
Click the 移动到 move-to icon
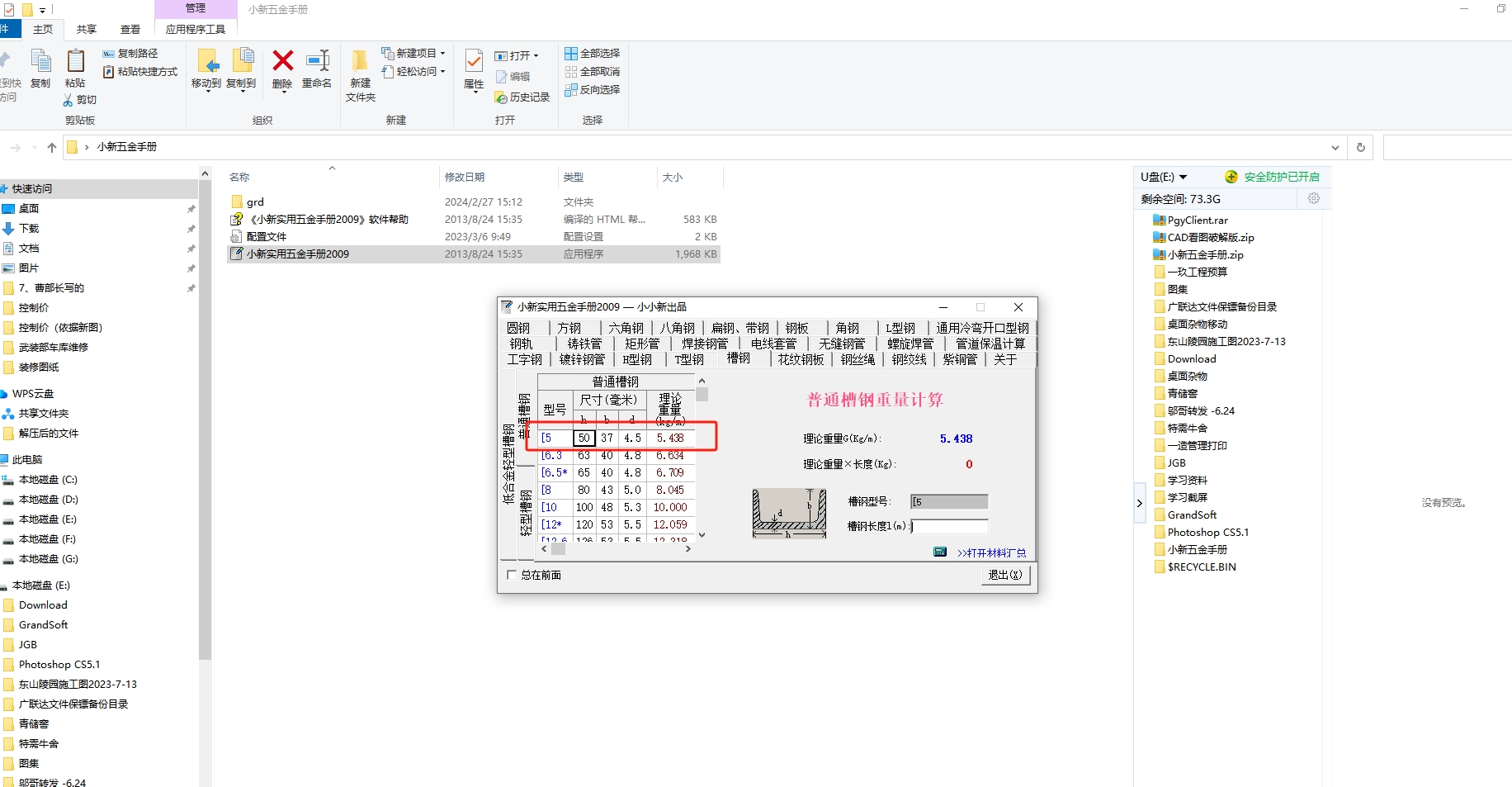click(x=206, y=60)
